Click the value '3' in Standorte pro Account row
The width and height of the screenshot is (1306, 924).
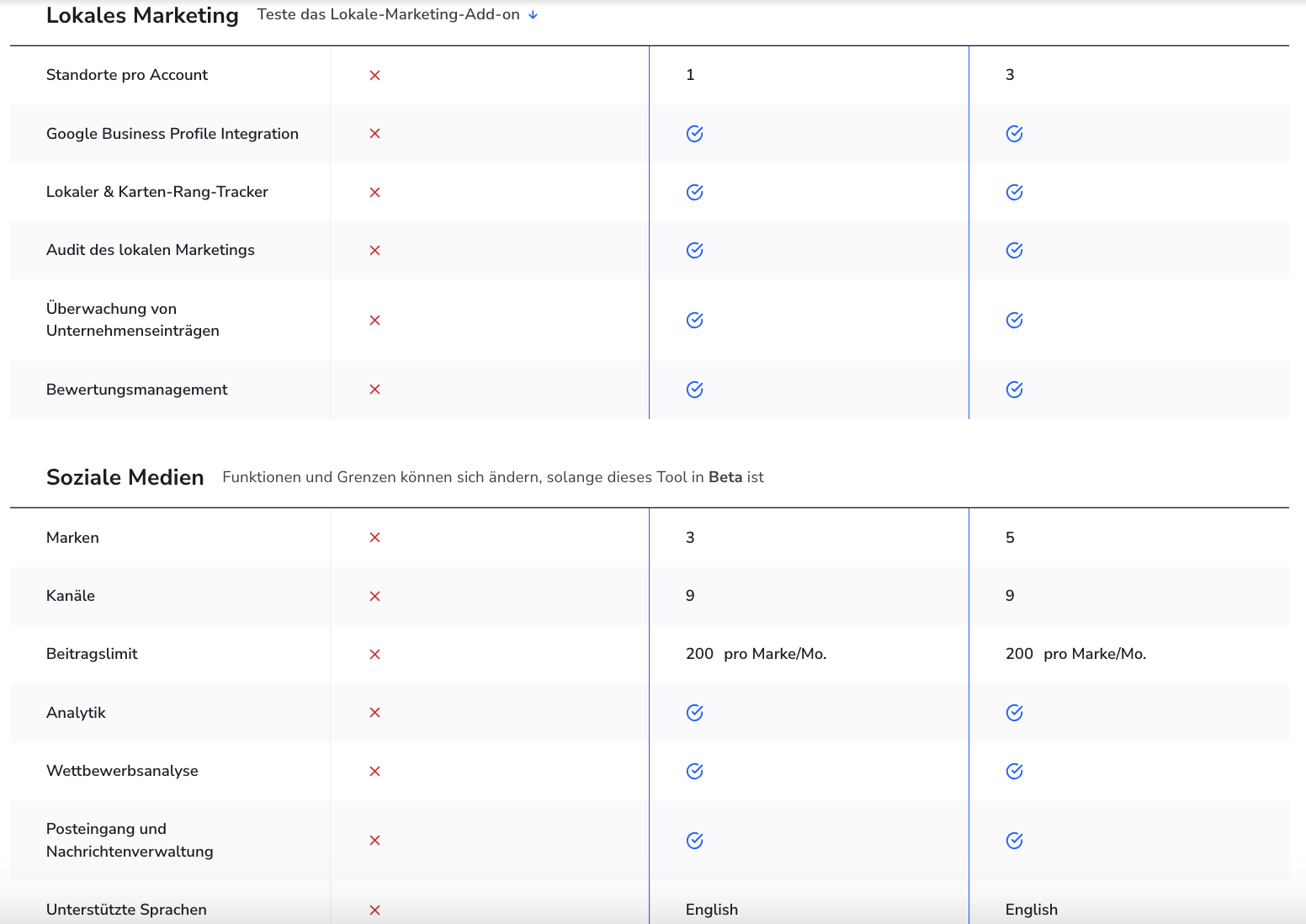(1010, 75)
